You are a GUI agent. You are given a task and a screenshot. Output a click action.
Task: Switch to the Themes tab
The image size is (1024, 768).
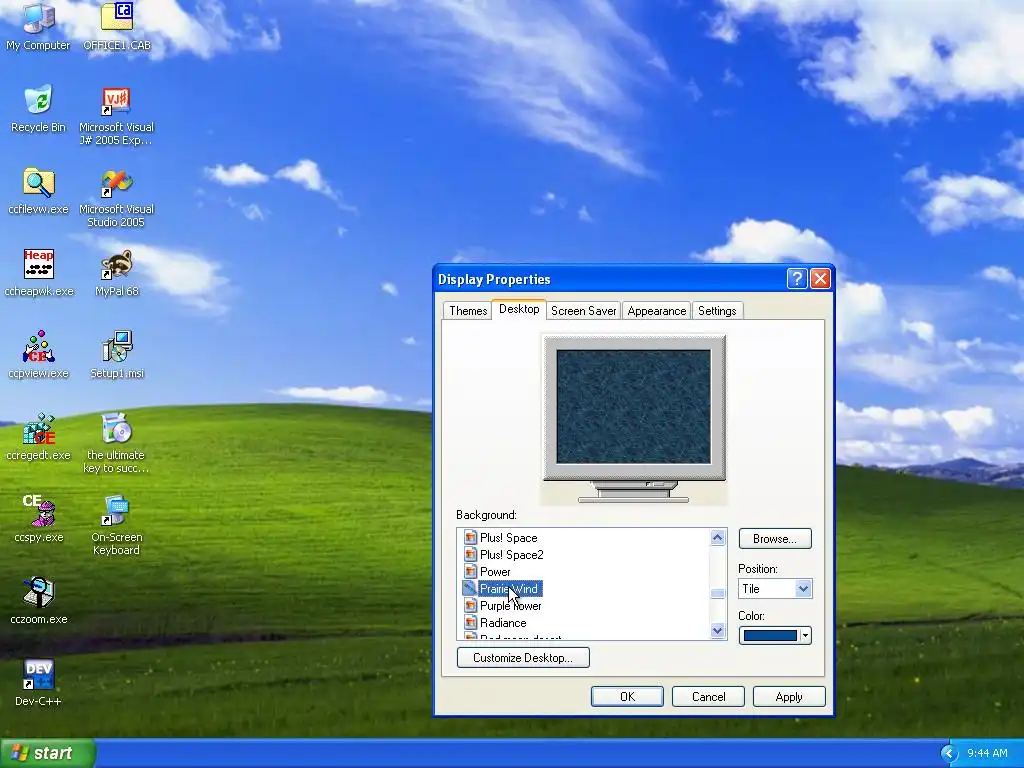coord(468,311)
